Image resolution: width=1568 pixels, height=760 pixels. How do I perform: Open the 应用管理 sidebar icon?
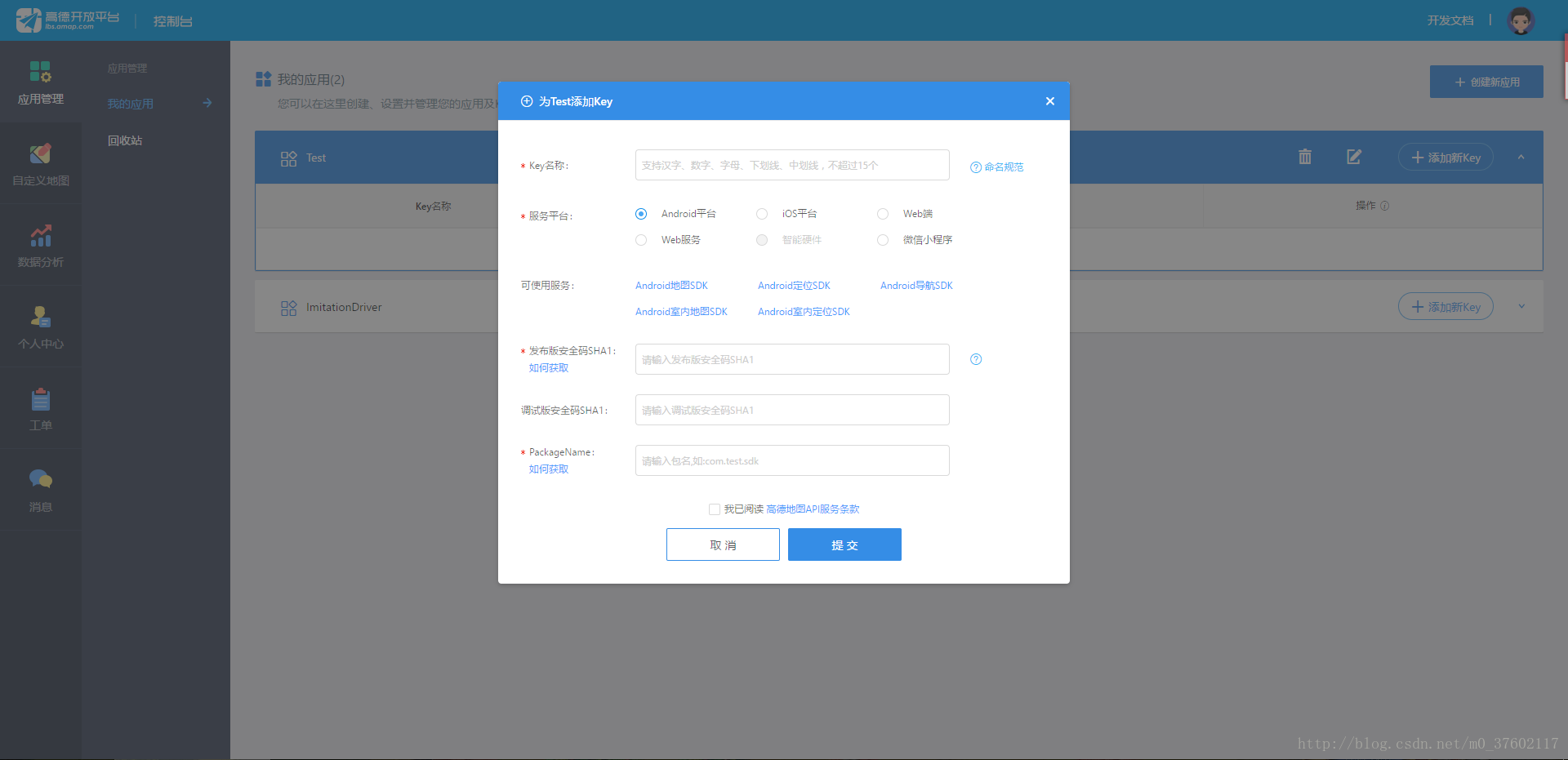(40, 72)
